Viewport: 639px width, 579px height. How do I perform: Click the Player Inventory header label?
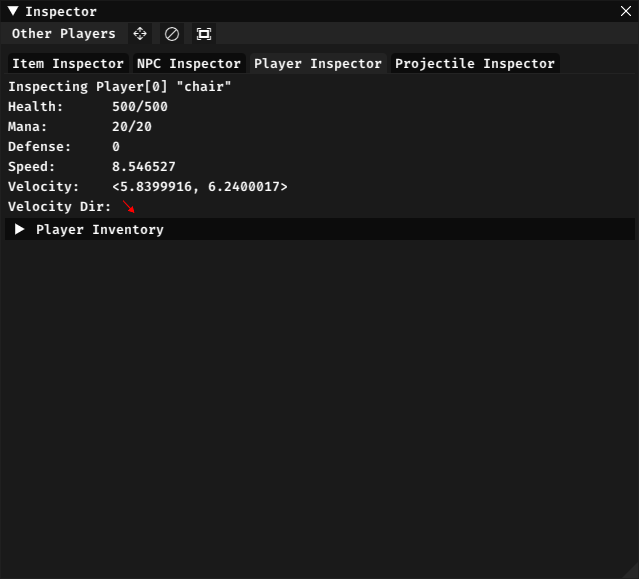point(100,229)
